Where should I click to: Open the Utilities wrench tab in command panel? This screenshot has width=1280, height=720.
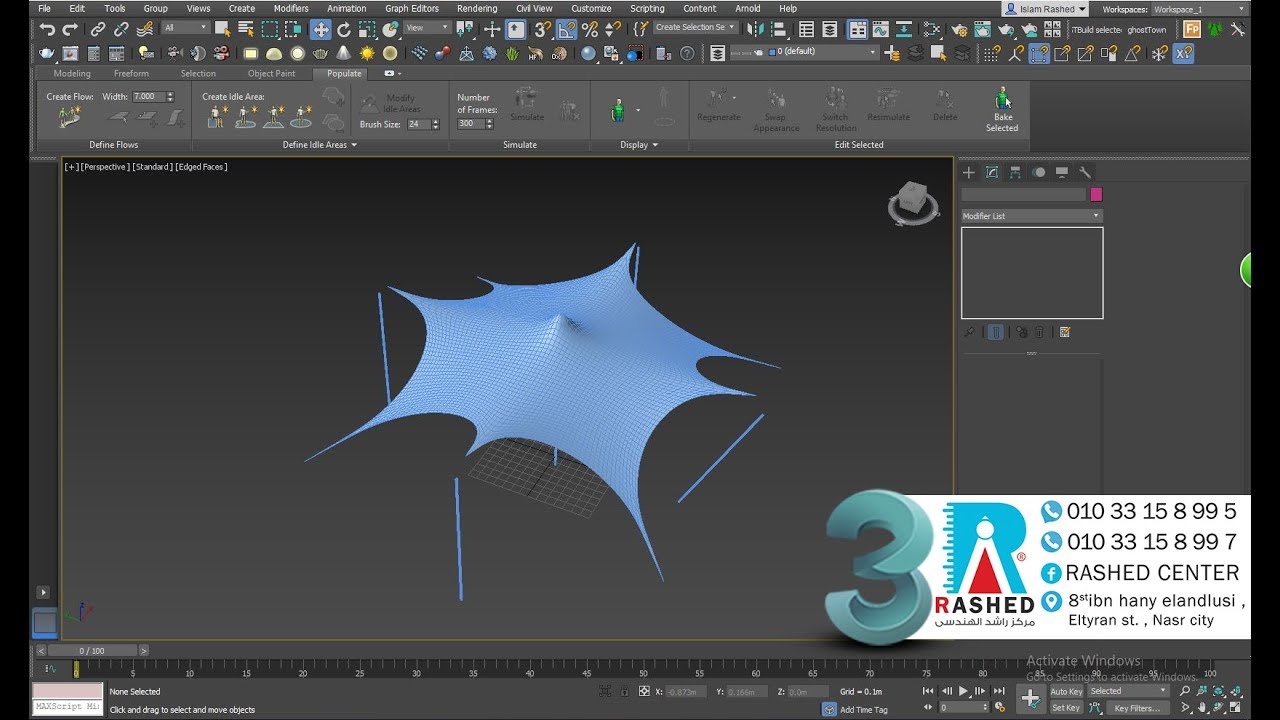[1085, 172]
